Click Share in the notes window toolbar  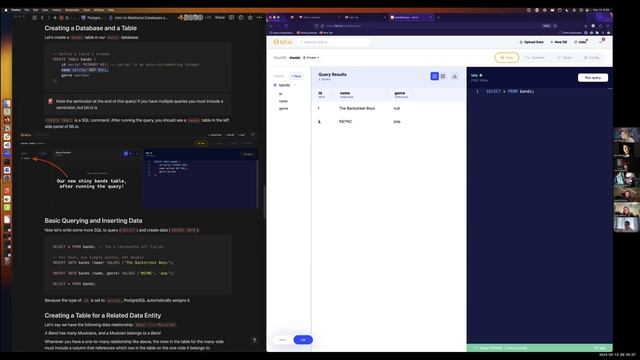220,18
